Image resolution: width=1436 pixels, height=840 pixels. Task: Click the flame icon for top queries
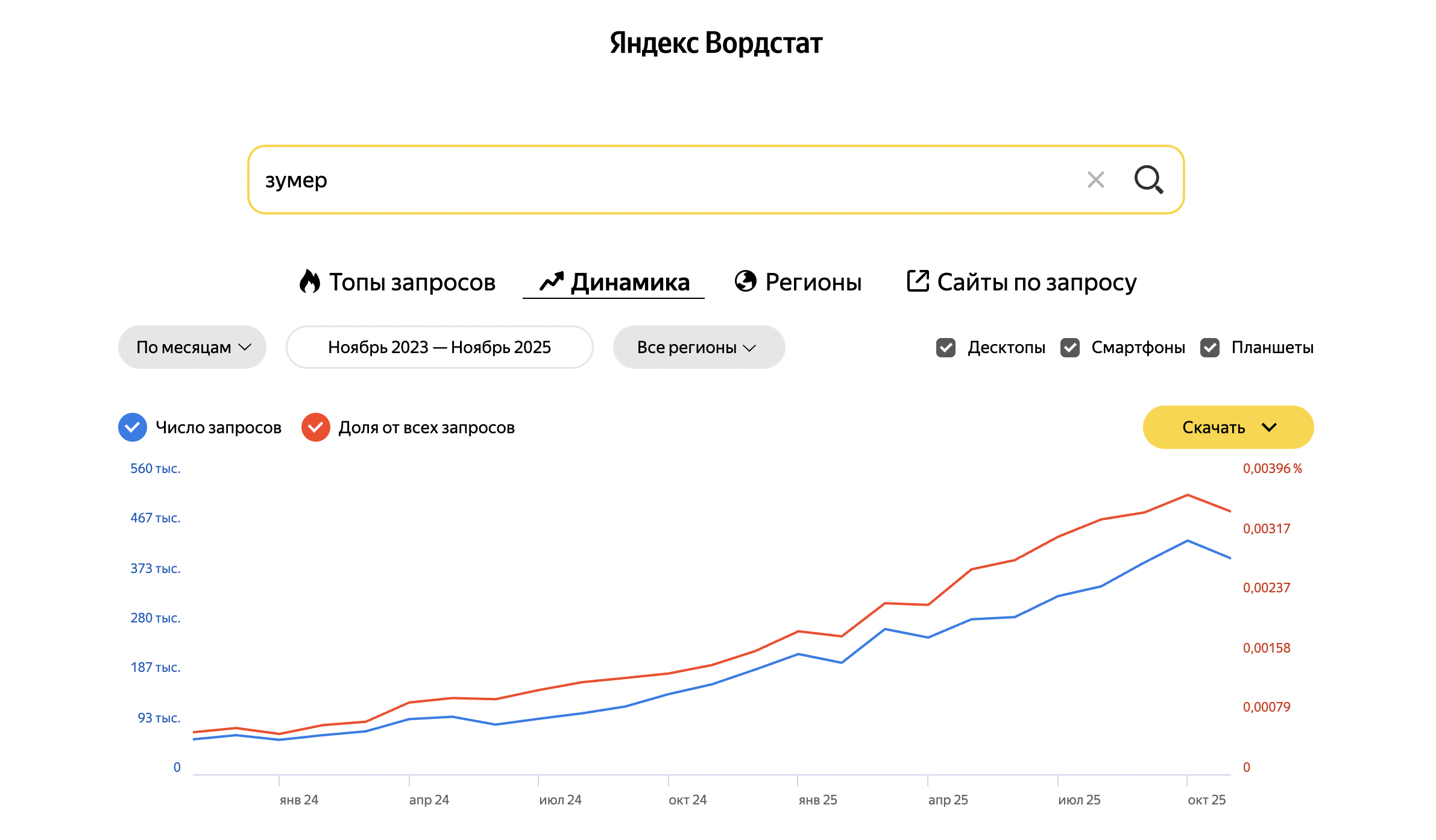[310, 281]
